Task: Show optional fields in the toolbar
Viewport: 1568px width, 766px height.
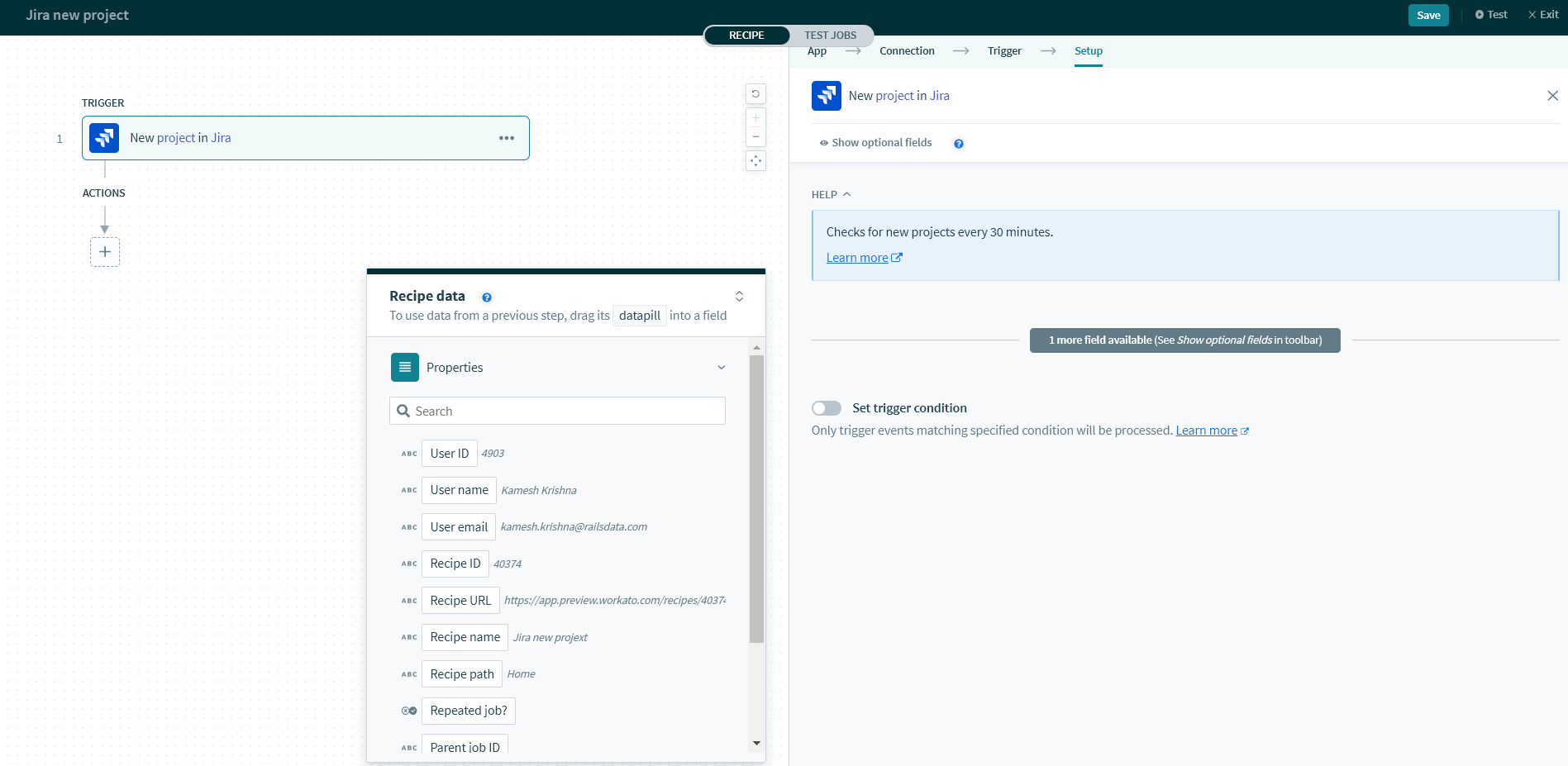Action: click(875, 143)
